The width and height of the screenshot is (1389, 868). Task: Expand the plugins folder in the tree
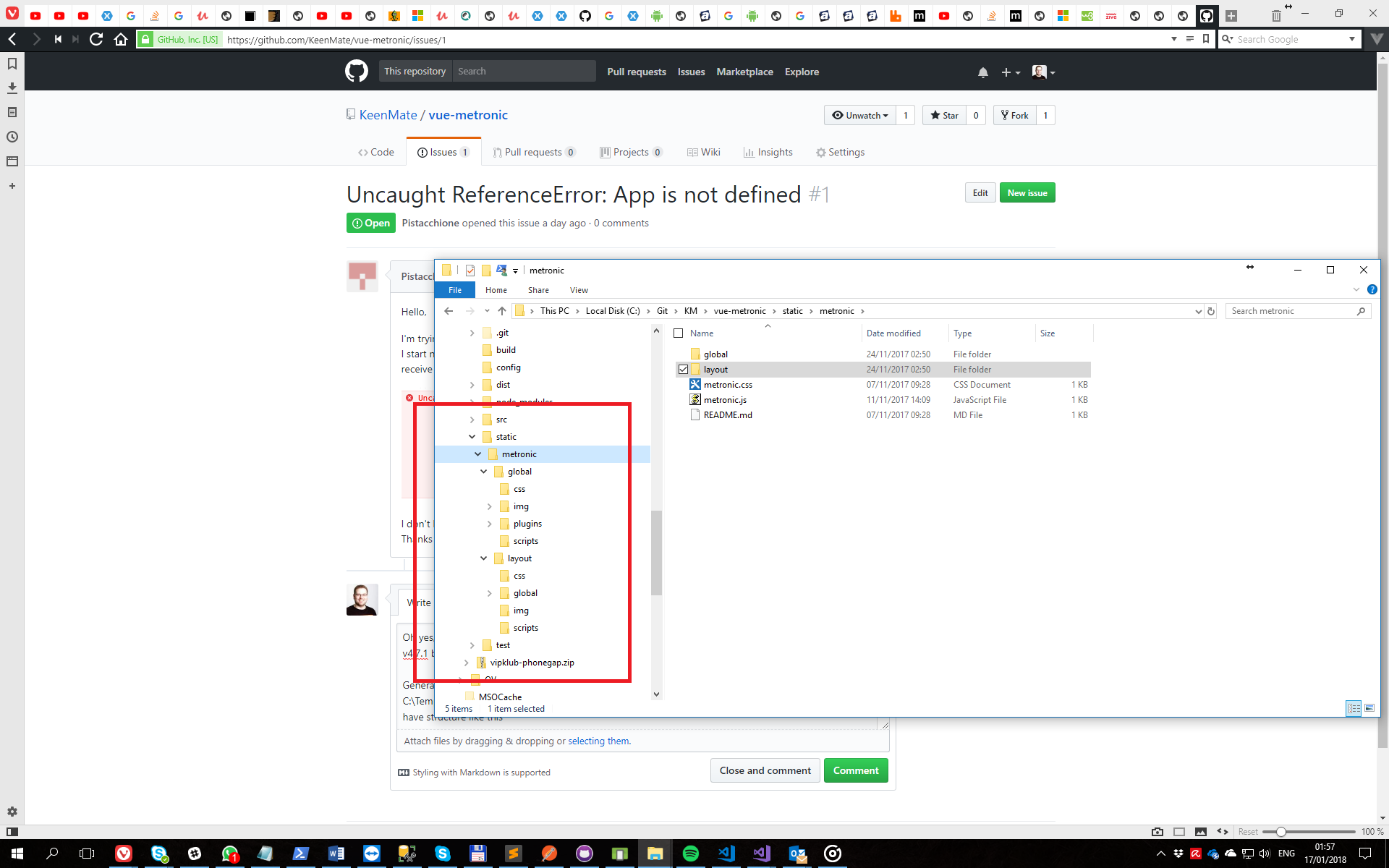489,523
